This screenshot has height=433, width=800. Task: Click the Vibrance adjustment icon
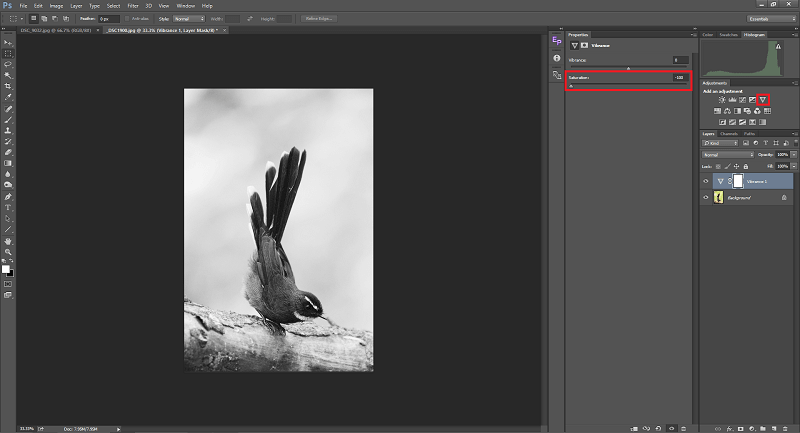point(762,100)
